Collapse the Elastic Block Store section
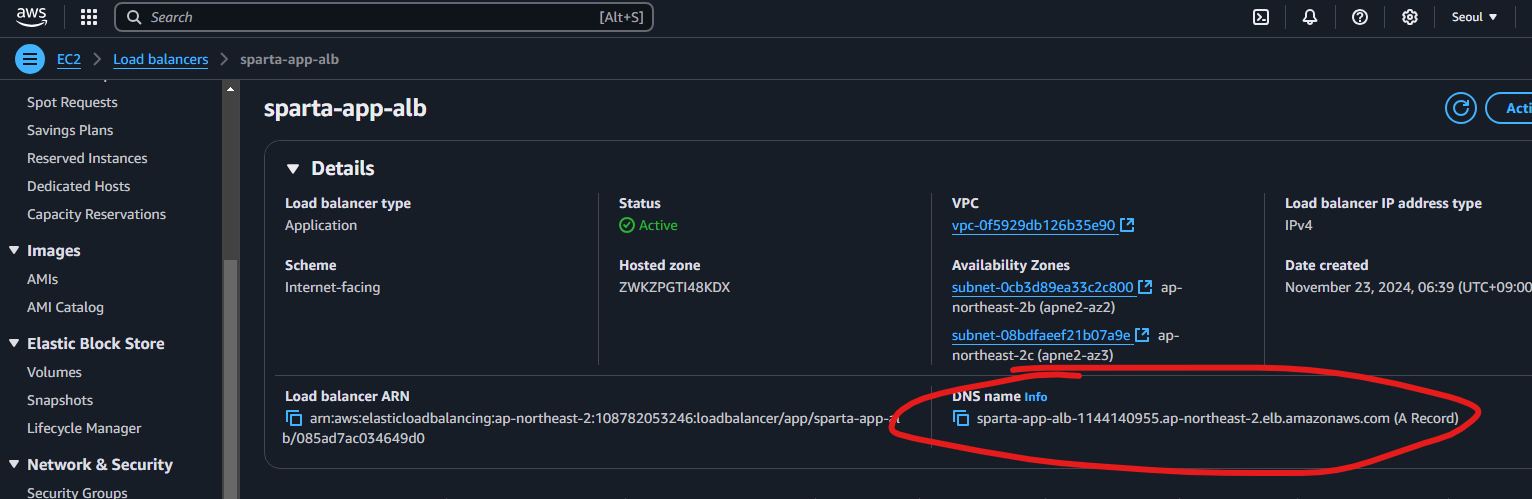1532x499 pixels. tap(14, 343)
